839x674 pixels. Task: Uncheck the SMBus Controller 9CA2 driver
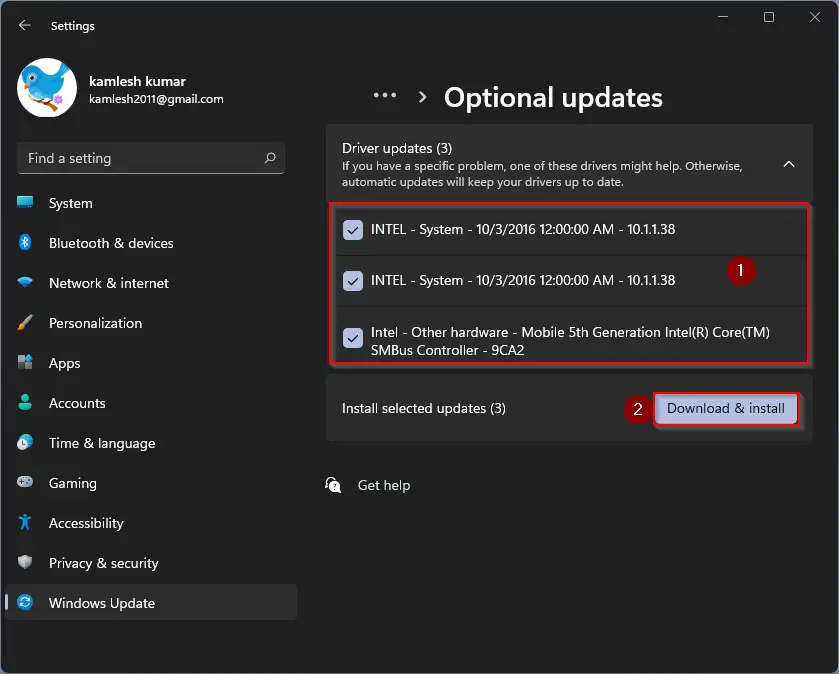353,338
